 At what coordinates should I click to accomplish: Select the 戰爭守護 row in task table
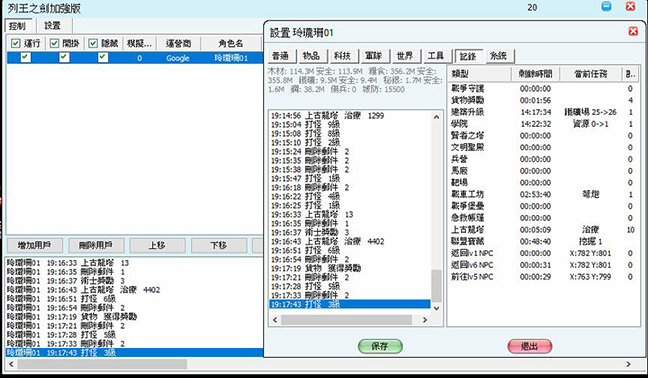coord(543,88)
